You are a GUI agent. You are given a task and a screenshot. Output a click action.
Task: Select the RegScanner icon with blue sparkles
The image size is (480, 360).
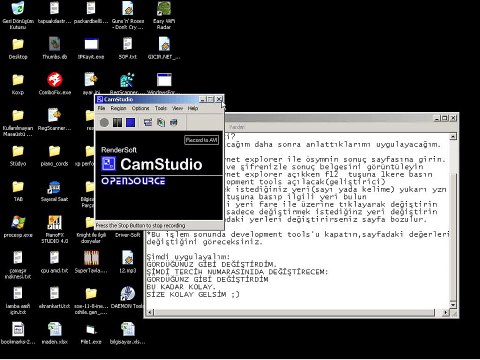point(127,80)
